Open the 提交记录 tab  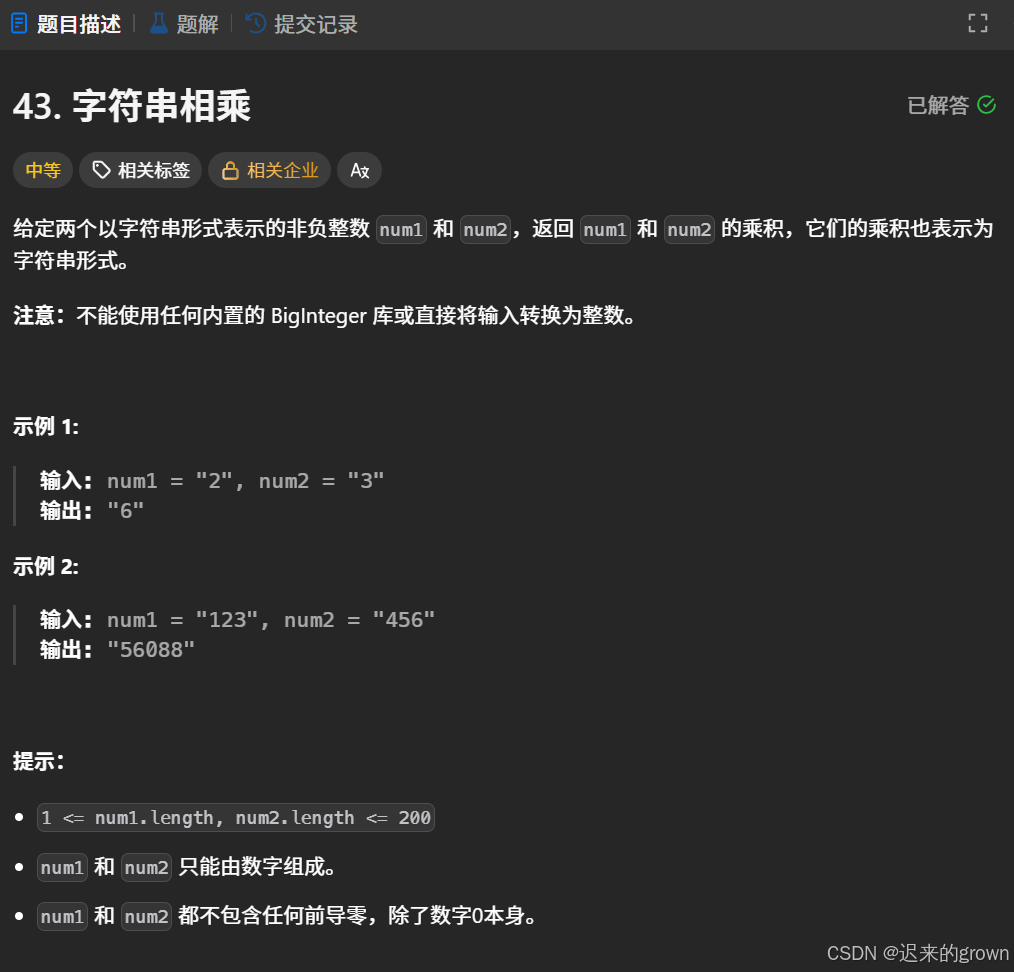(x=302, y=25)
